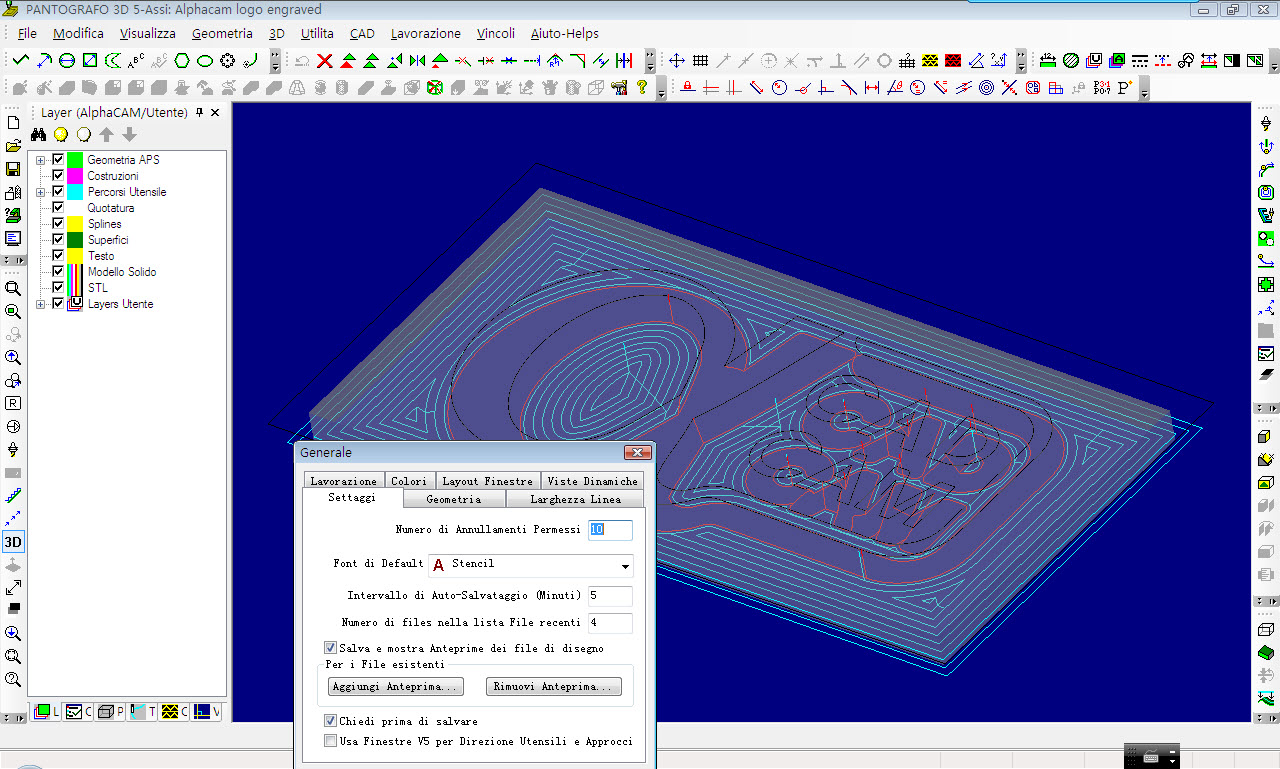
Task: Open overflow arrow beside geometry toolbar
Action: pos(275,61)
